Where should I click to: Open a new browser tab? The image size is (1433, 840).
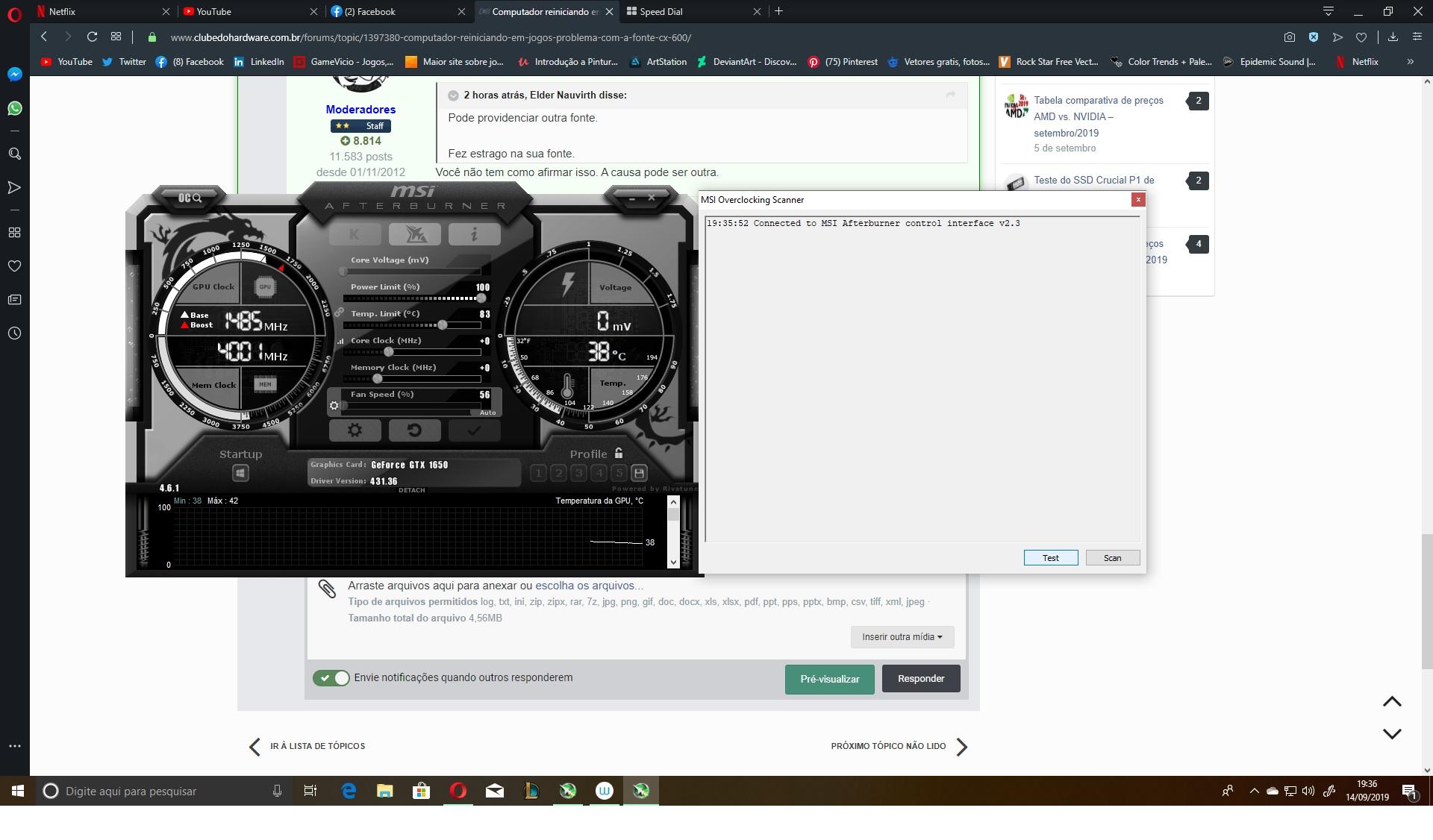click(x=779, y=11)
